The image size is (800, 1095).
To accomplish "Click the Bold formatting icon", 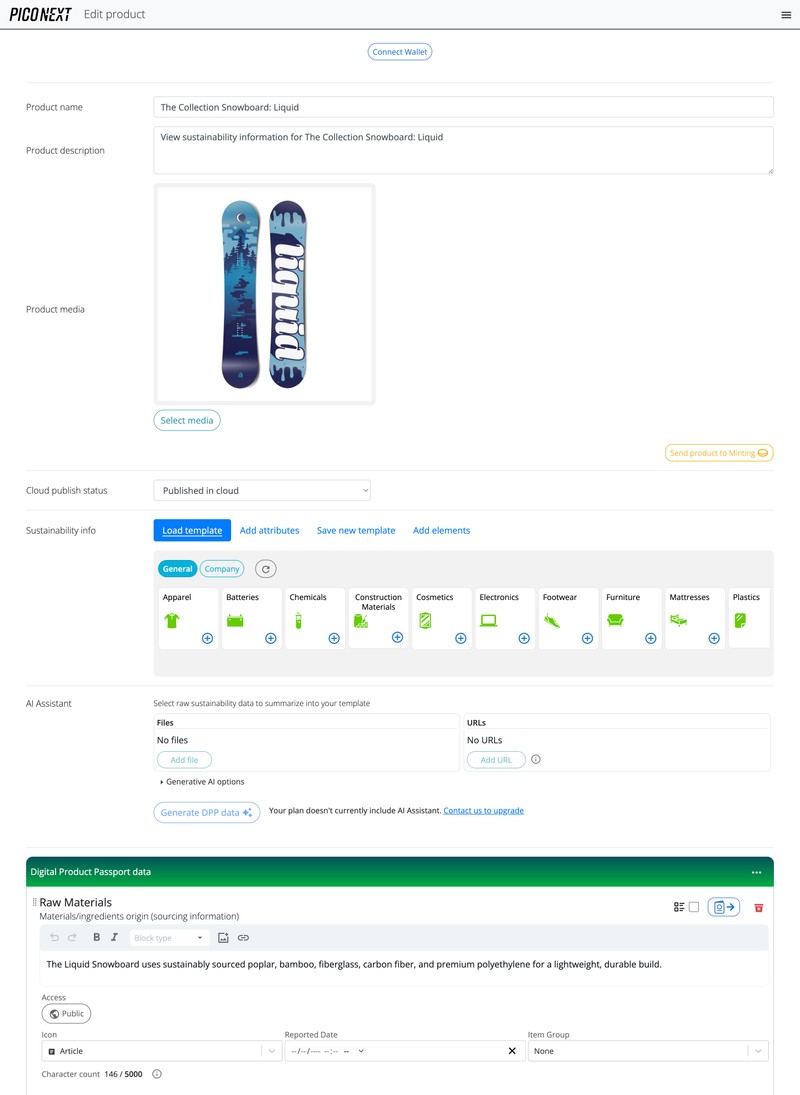I will point(97,937).
